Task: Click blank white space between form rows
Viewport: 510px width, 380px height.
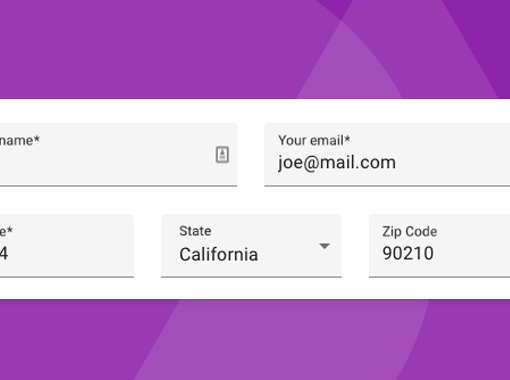Action: click(x=253, y=200)
